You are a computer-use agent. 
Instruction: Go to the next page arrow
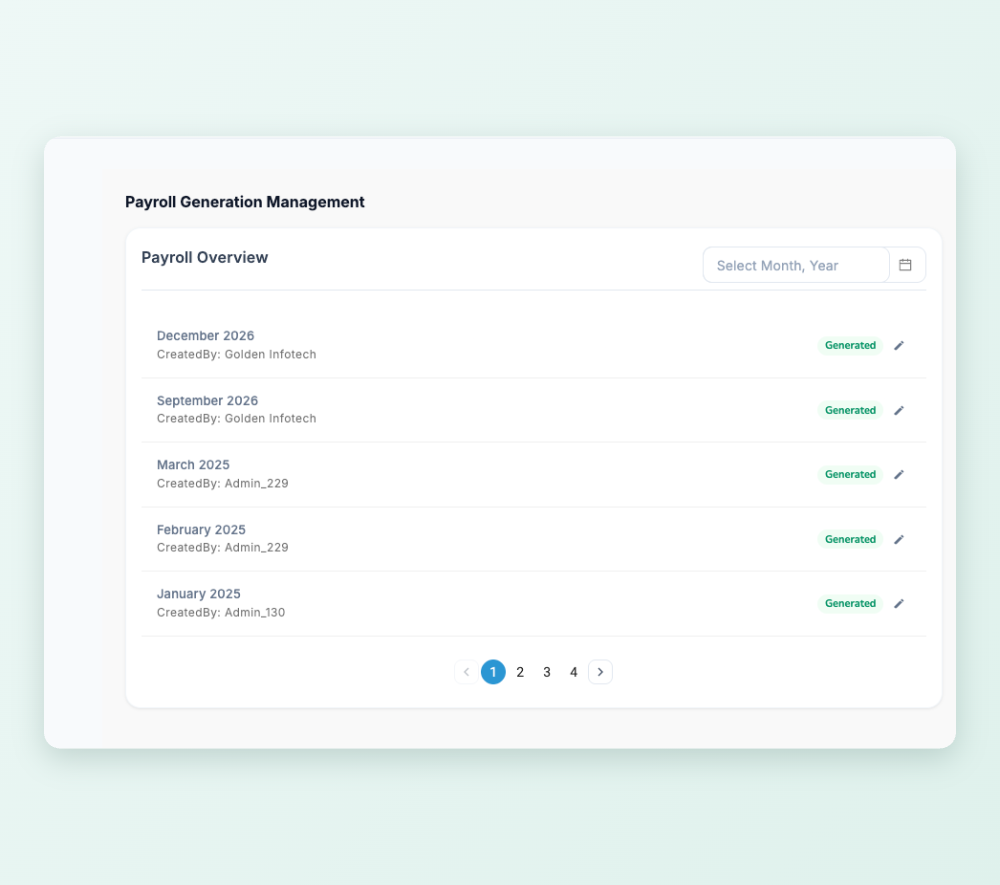coord(600,672)
